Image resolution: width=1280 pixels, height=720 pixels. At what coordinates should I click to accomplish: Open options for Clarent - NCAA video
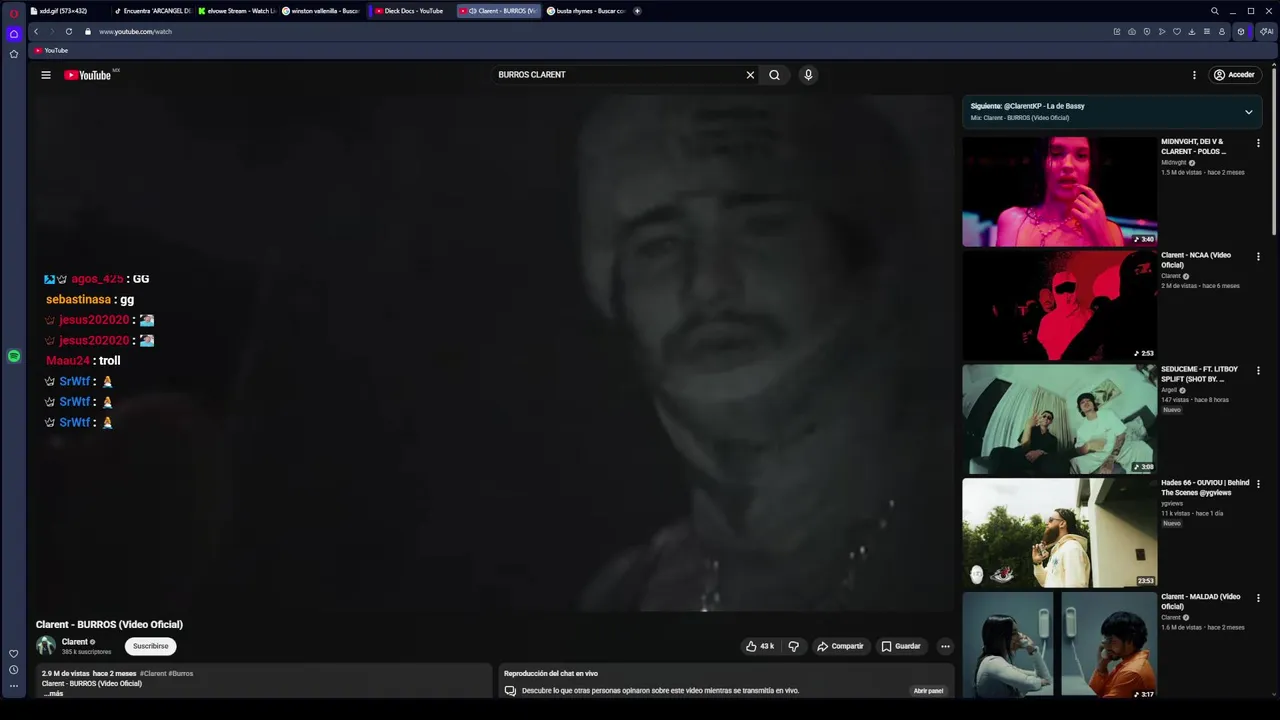click(1258, 256)
